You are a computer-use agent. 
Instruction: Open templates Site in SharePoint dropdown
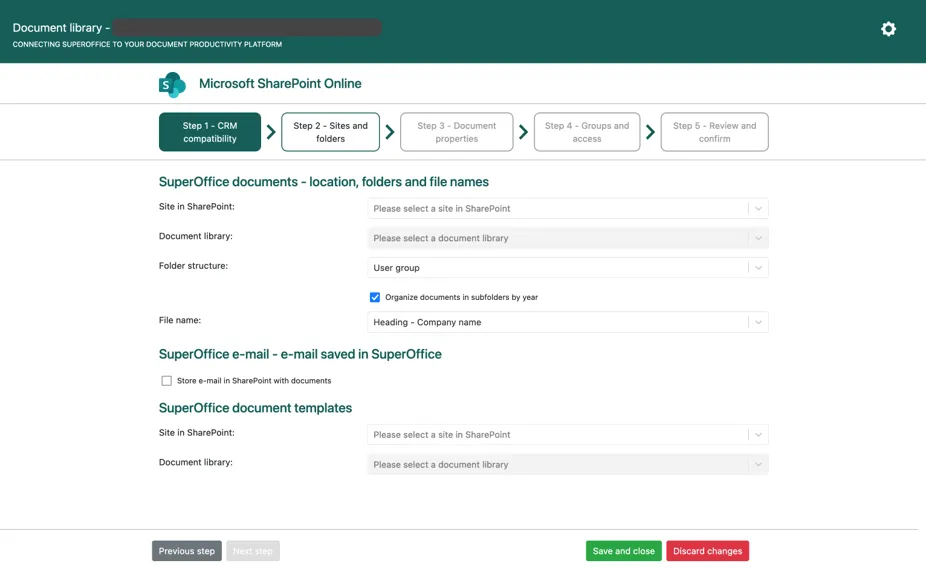click(758, 435)
